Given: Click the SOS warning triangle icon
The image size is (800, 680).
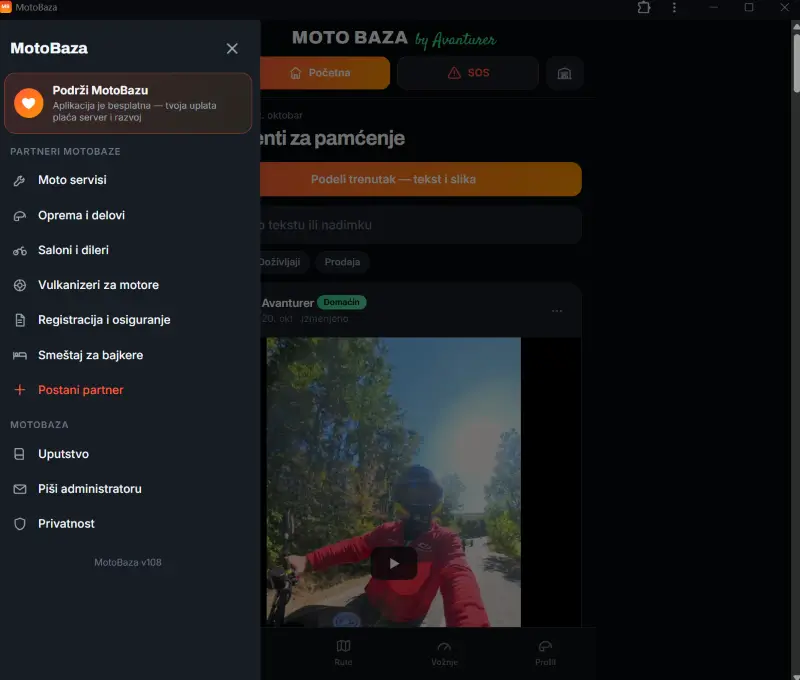Looking at the screenshot, I should [x=454, y=73].
